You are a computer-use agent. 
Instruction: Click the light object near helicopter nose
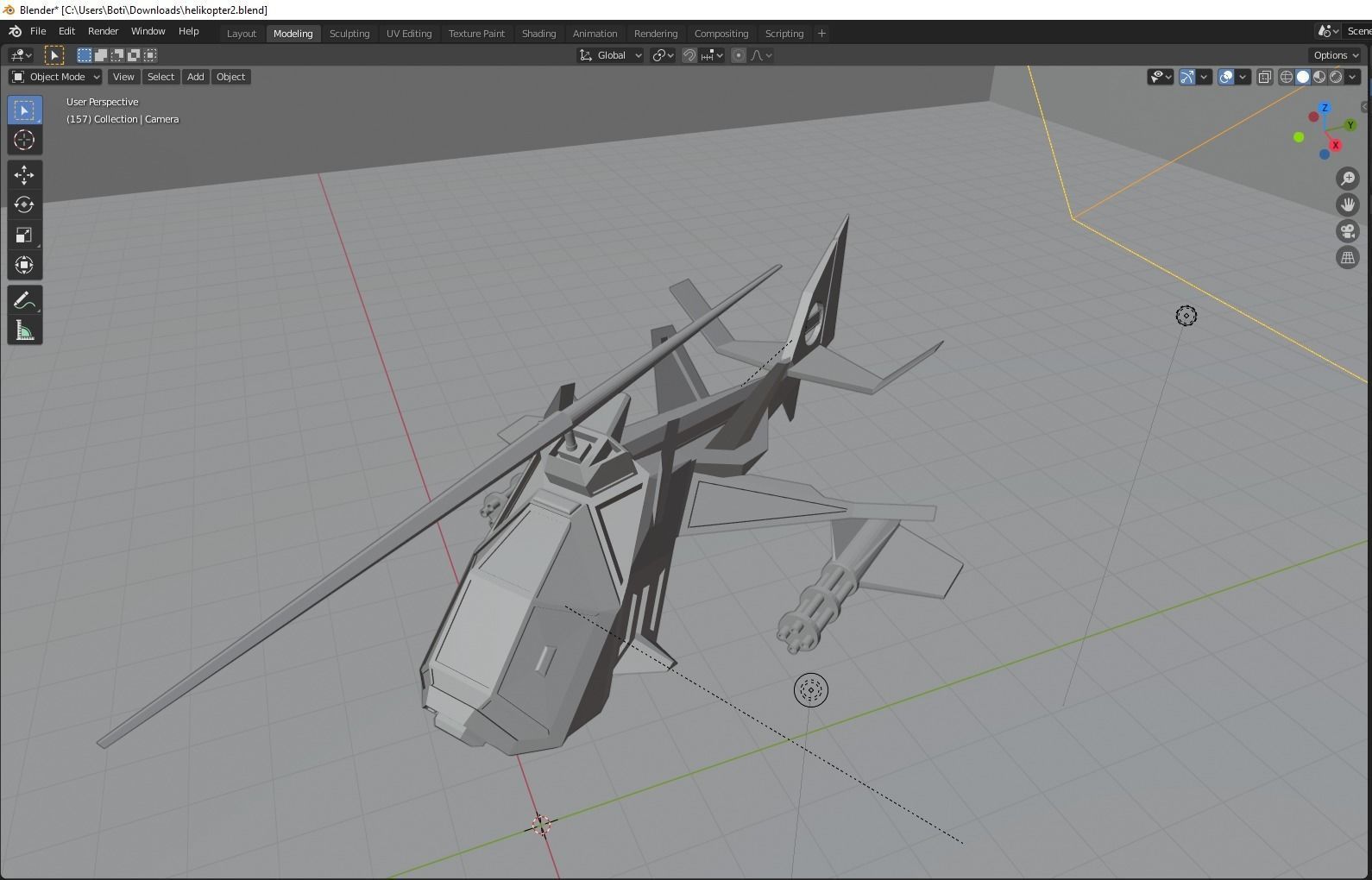point(810,690)
